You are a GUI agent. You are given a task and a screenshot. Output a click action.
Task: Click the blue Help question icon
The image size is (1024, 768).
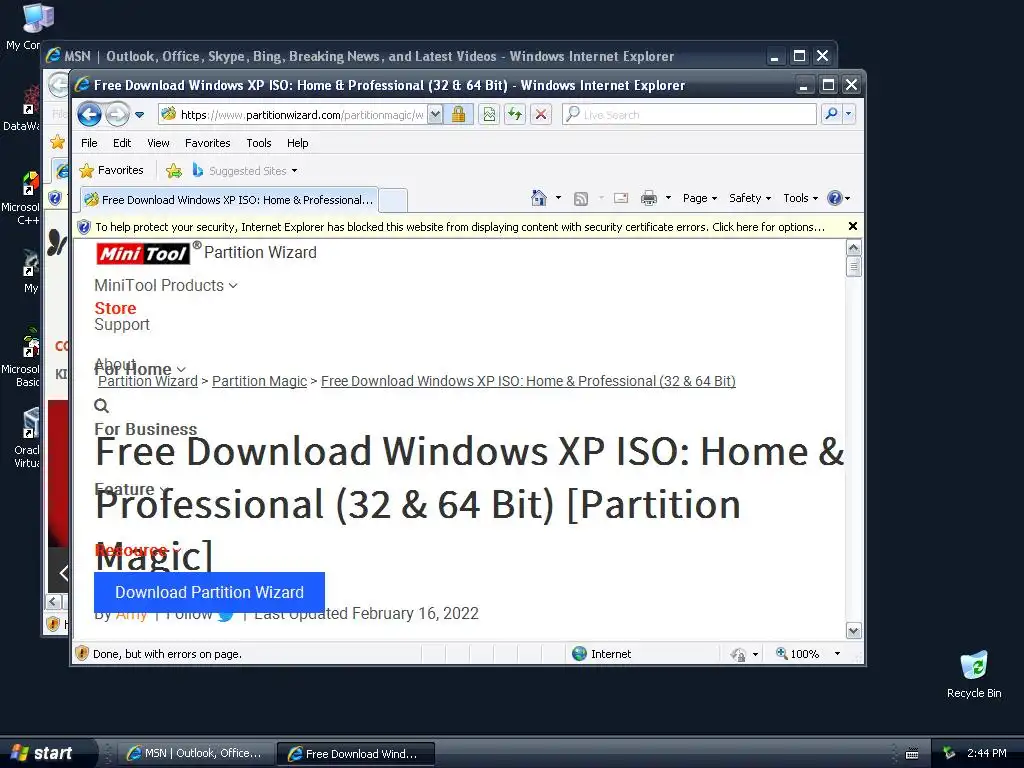point(835,198)
